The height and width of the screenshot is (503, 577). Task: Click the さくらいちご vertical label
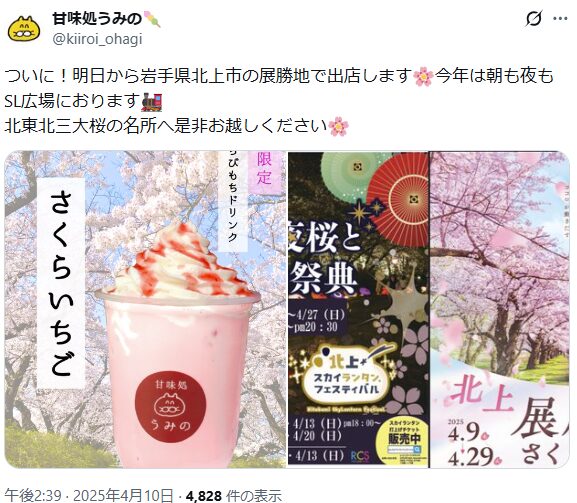61,283
